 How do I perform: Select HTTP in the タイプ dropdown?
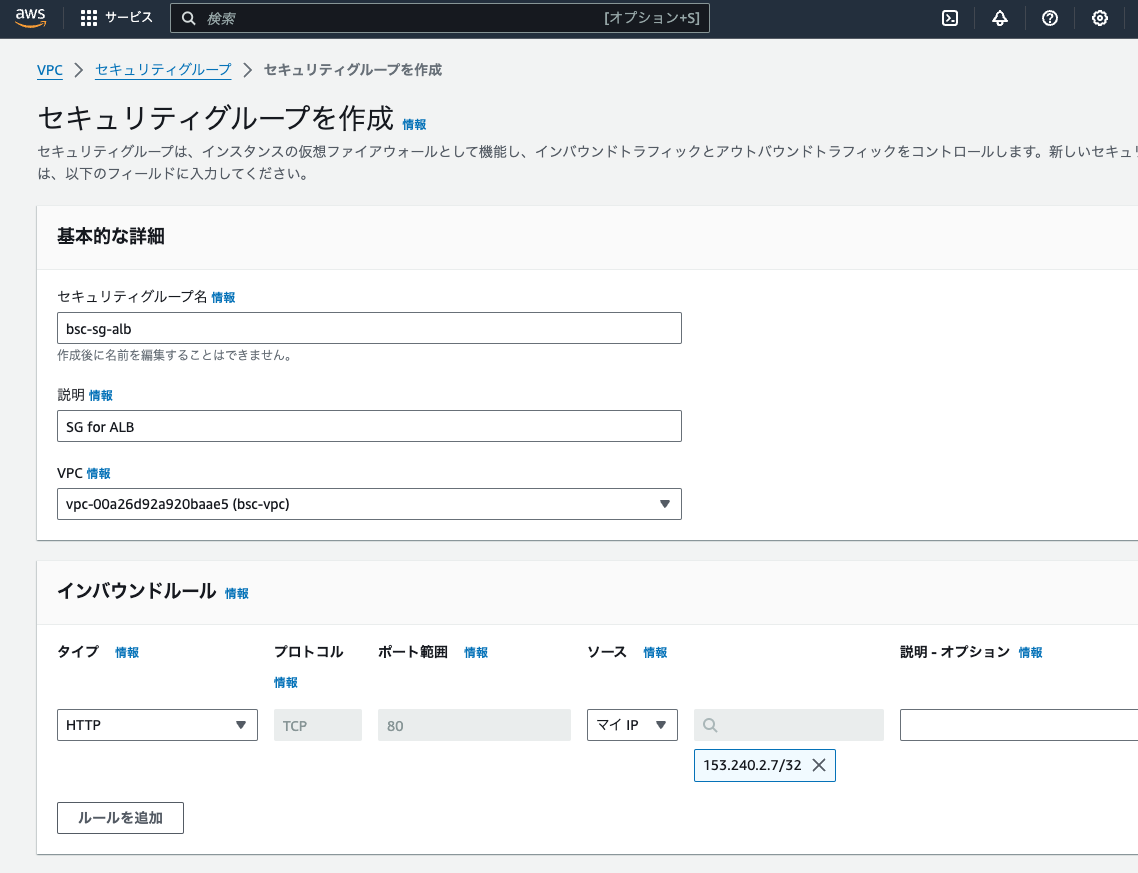click(x=156, y=724)
